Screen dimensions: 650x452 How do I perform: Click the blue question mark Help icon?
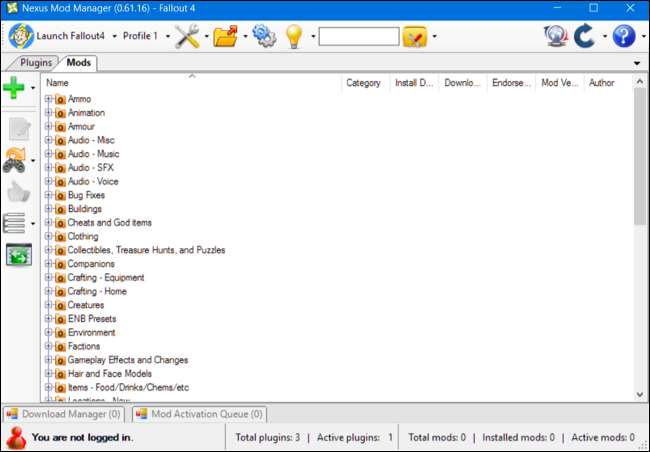point(624,37)
